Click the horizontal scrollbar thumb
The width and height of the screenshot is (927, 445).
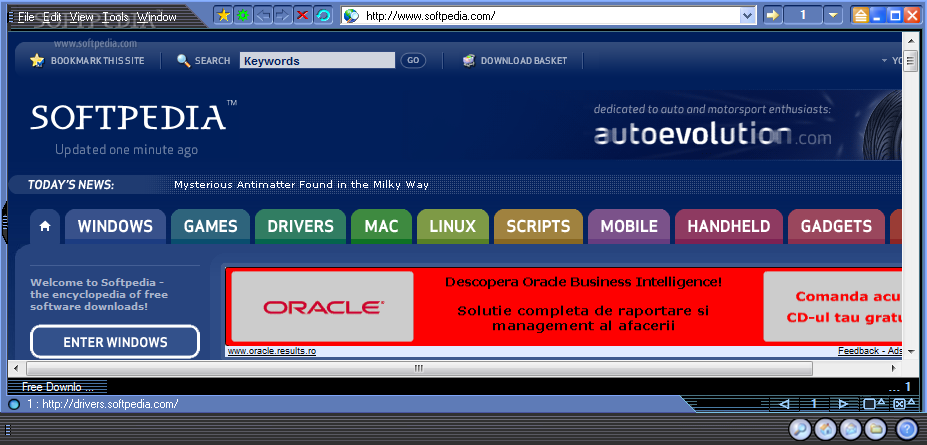click(419, 368)
